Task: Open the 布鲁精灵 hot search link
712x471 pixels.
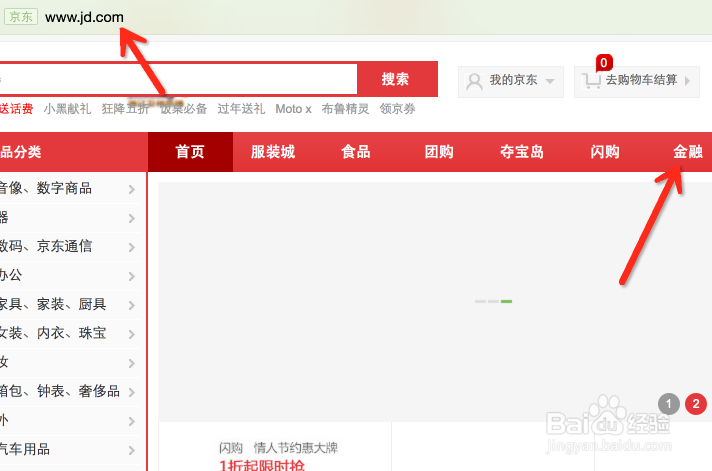Action: (x=345, y=109)
